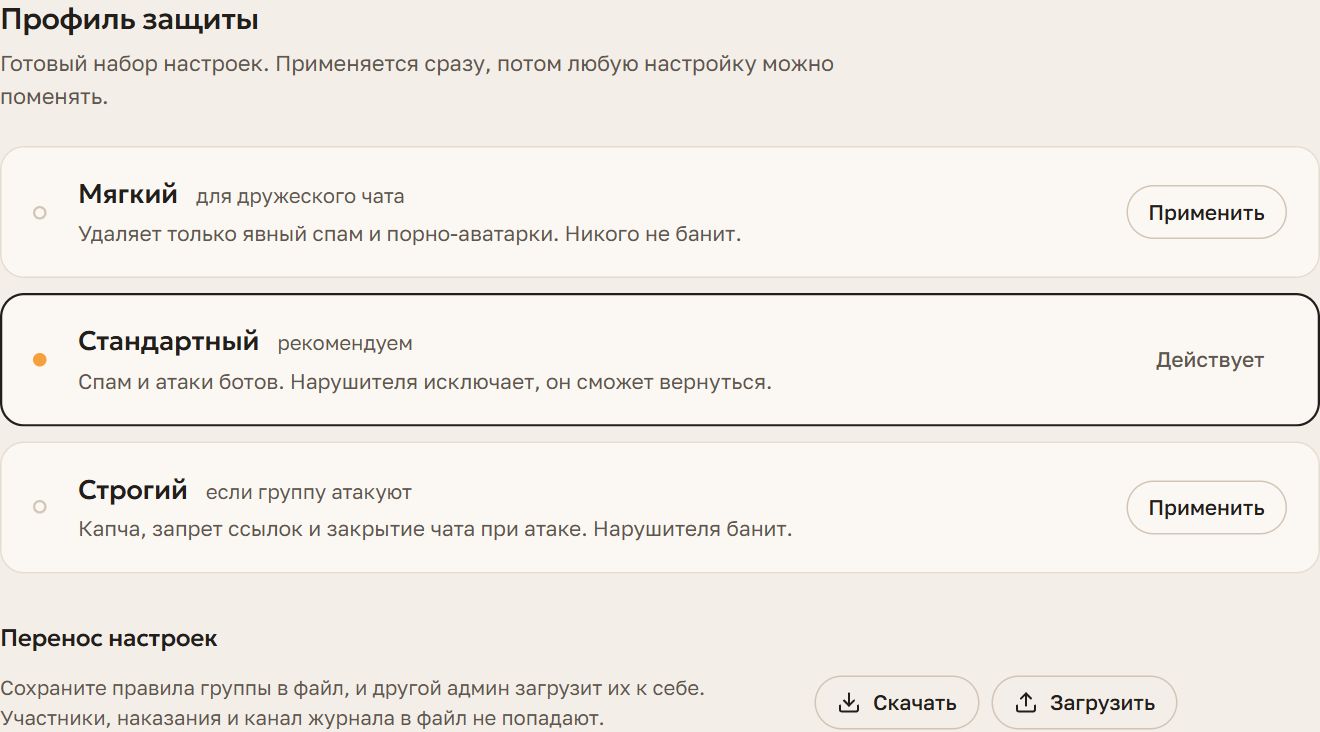The height and width of the screenshot is (732, 1320).
Task: Click the Скачать settings button
Action: pyautogui.click(x=897, y=703)
